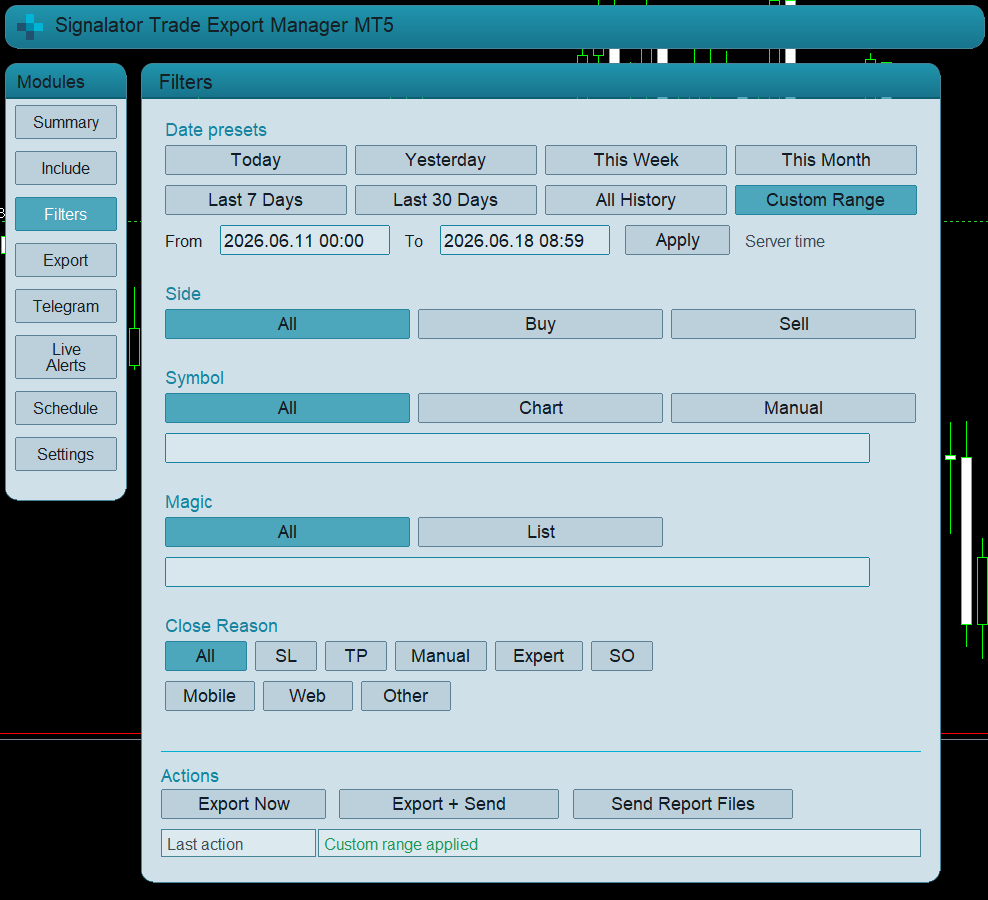
Task: Toggle Other close reason filter
Action: (x=406, y=696)
